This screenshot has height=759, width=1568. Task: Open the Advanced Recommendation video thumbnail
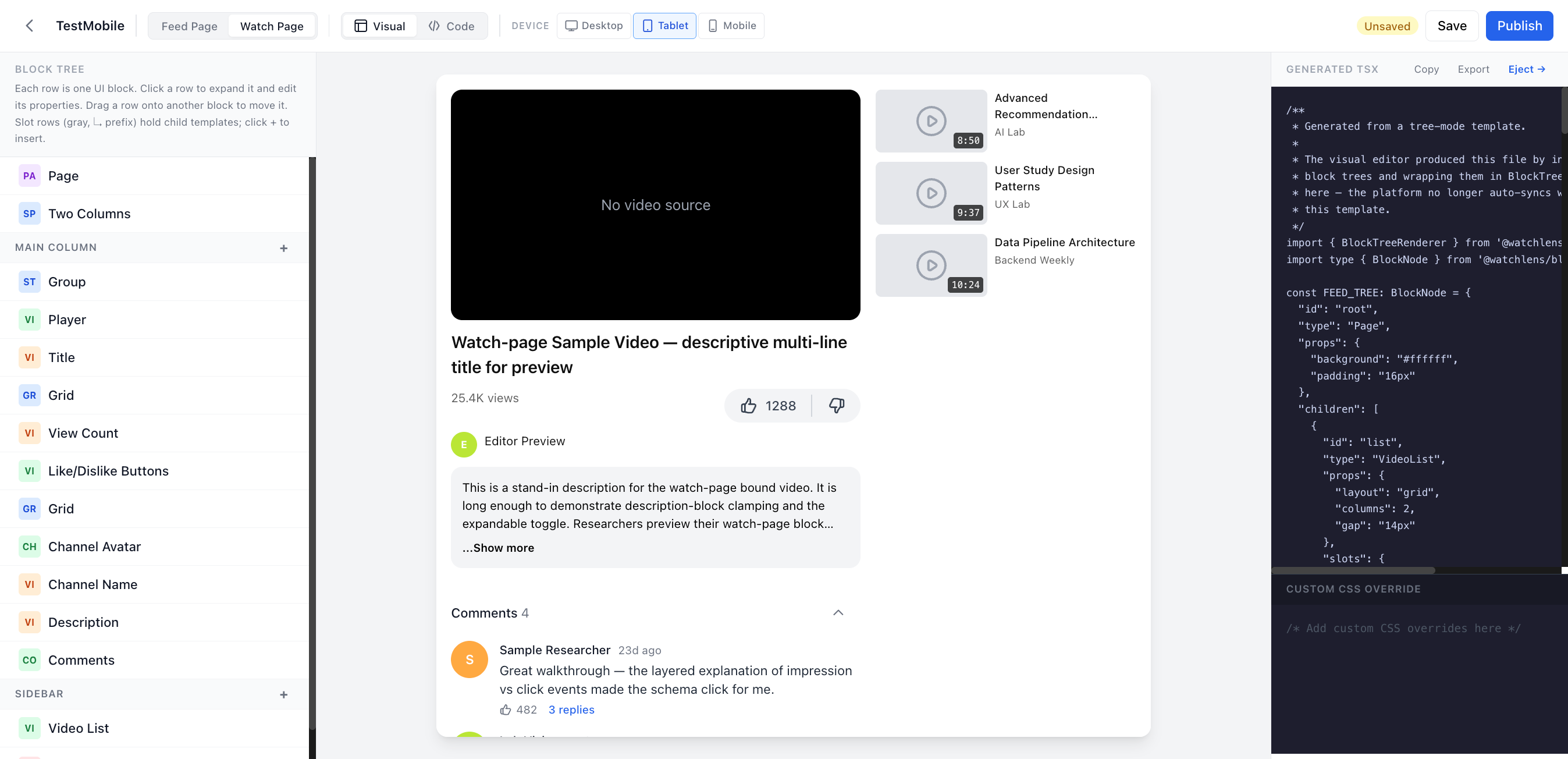931,121
